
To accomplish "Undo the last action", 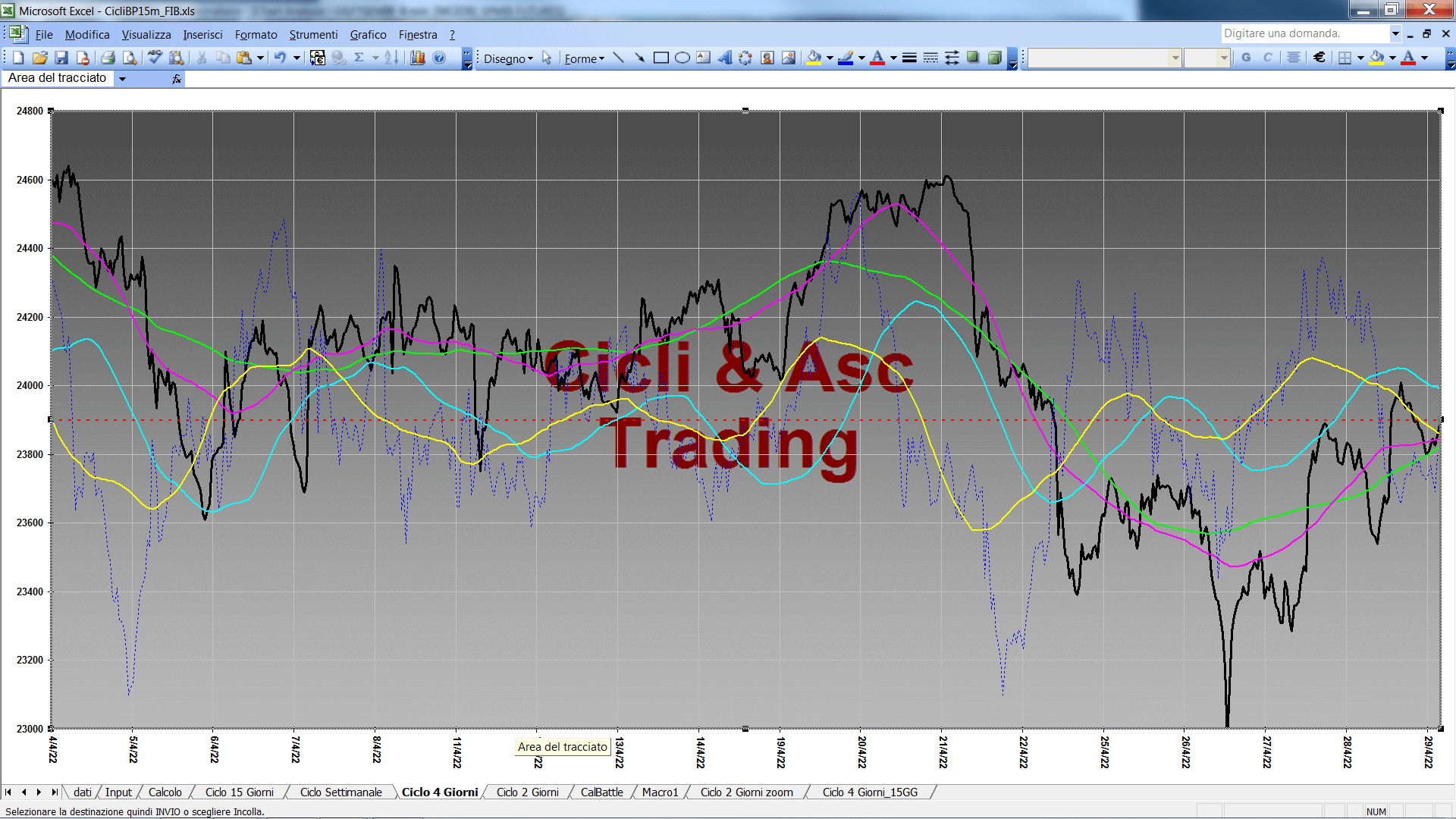I will coord(281,58).
